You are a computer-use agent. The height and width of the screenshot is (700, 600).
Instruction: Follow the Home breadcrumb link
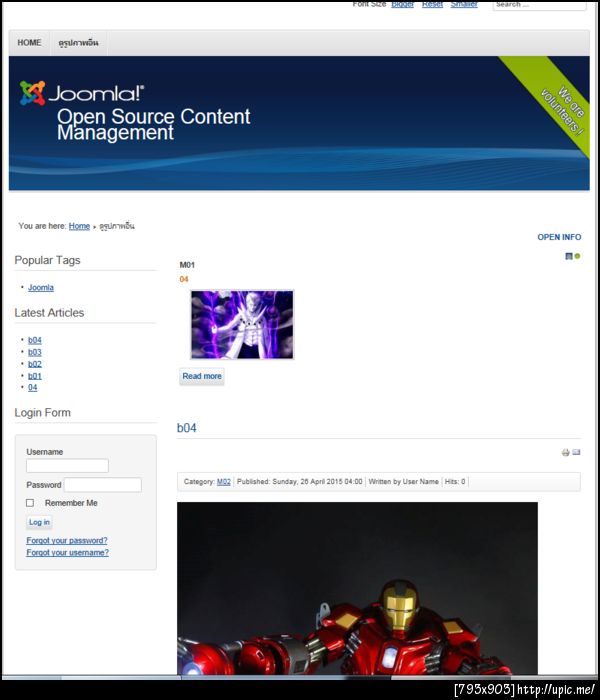tap(79, 226)
